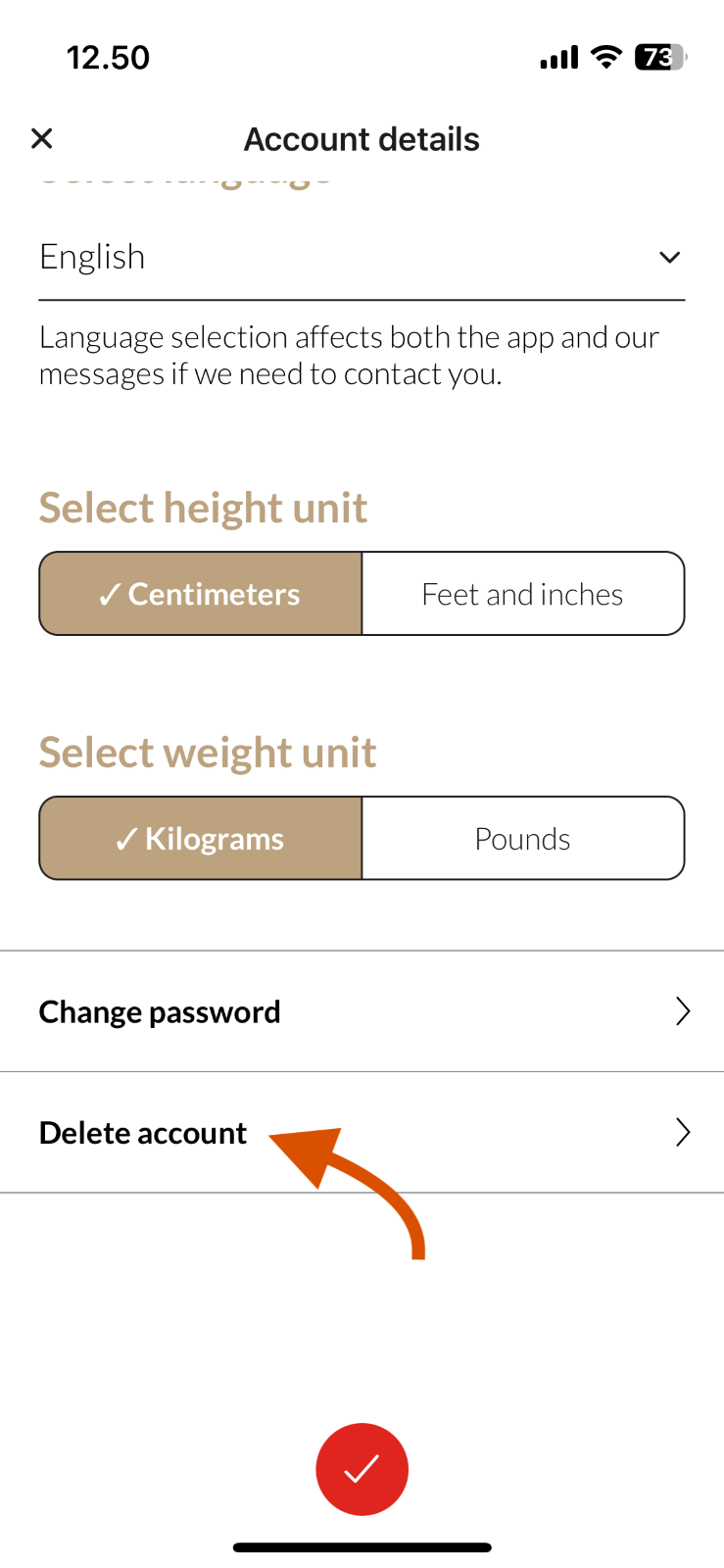Tap the chevron beside Delete account
724x1568 pixels.
(683, 1133)
